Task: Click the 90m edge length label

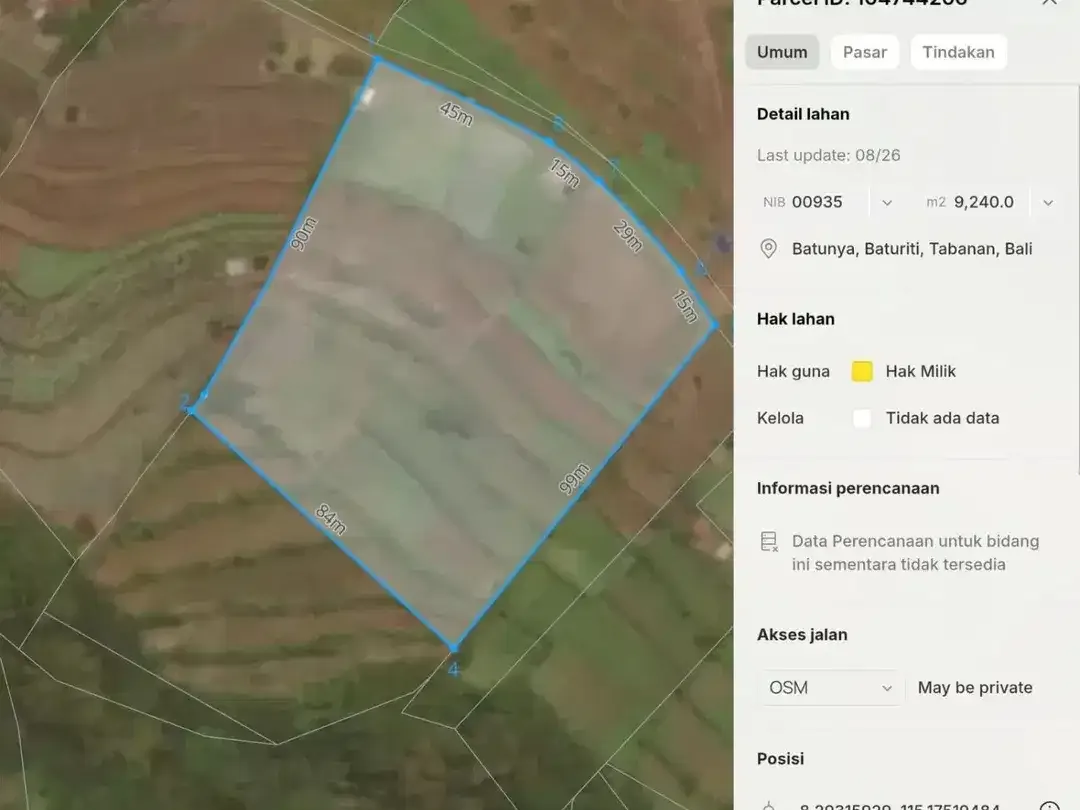Action: [303, 233]
